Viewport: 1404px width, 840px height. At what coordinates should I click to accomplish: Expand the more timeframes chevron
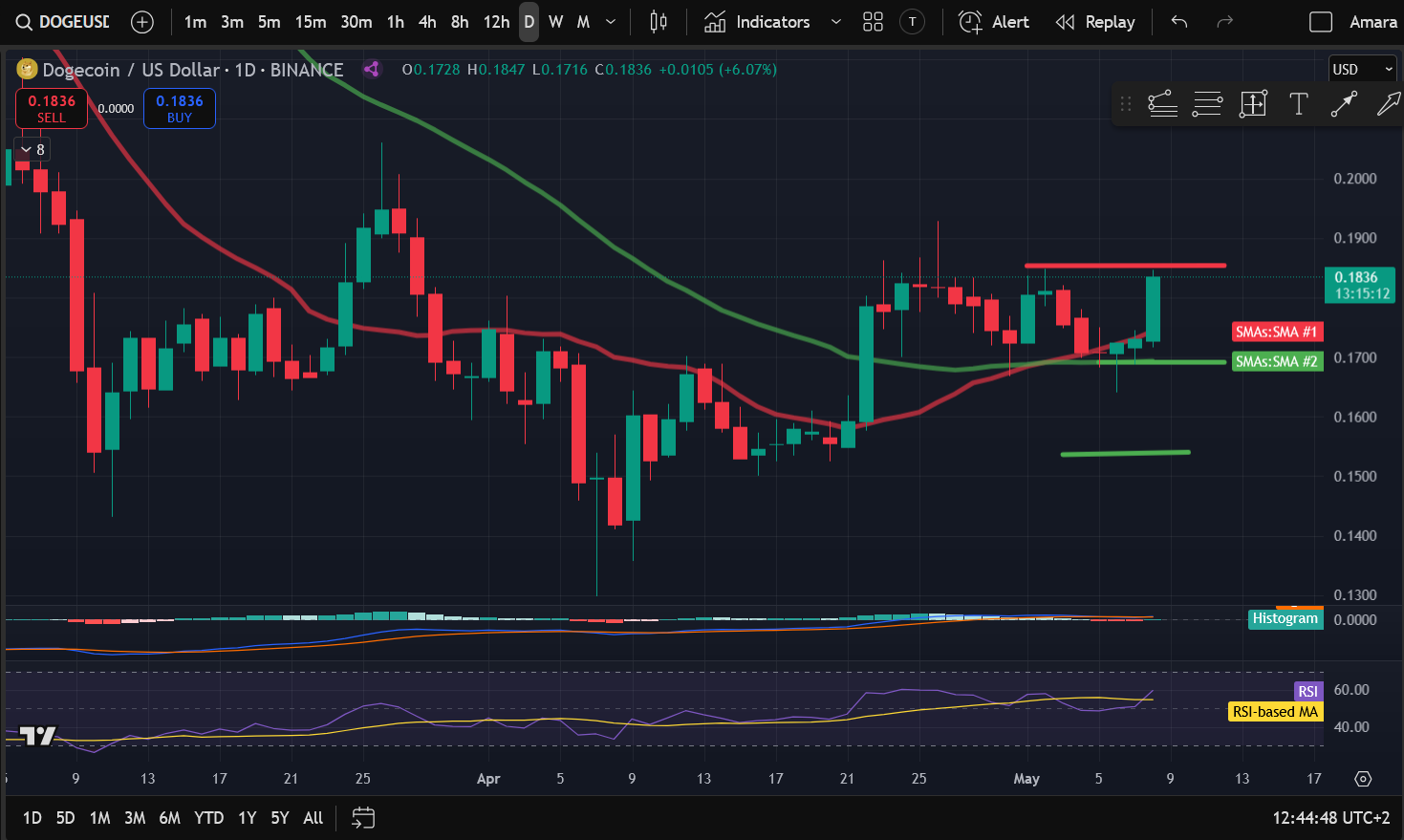coord(611,22)
